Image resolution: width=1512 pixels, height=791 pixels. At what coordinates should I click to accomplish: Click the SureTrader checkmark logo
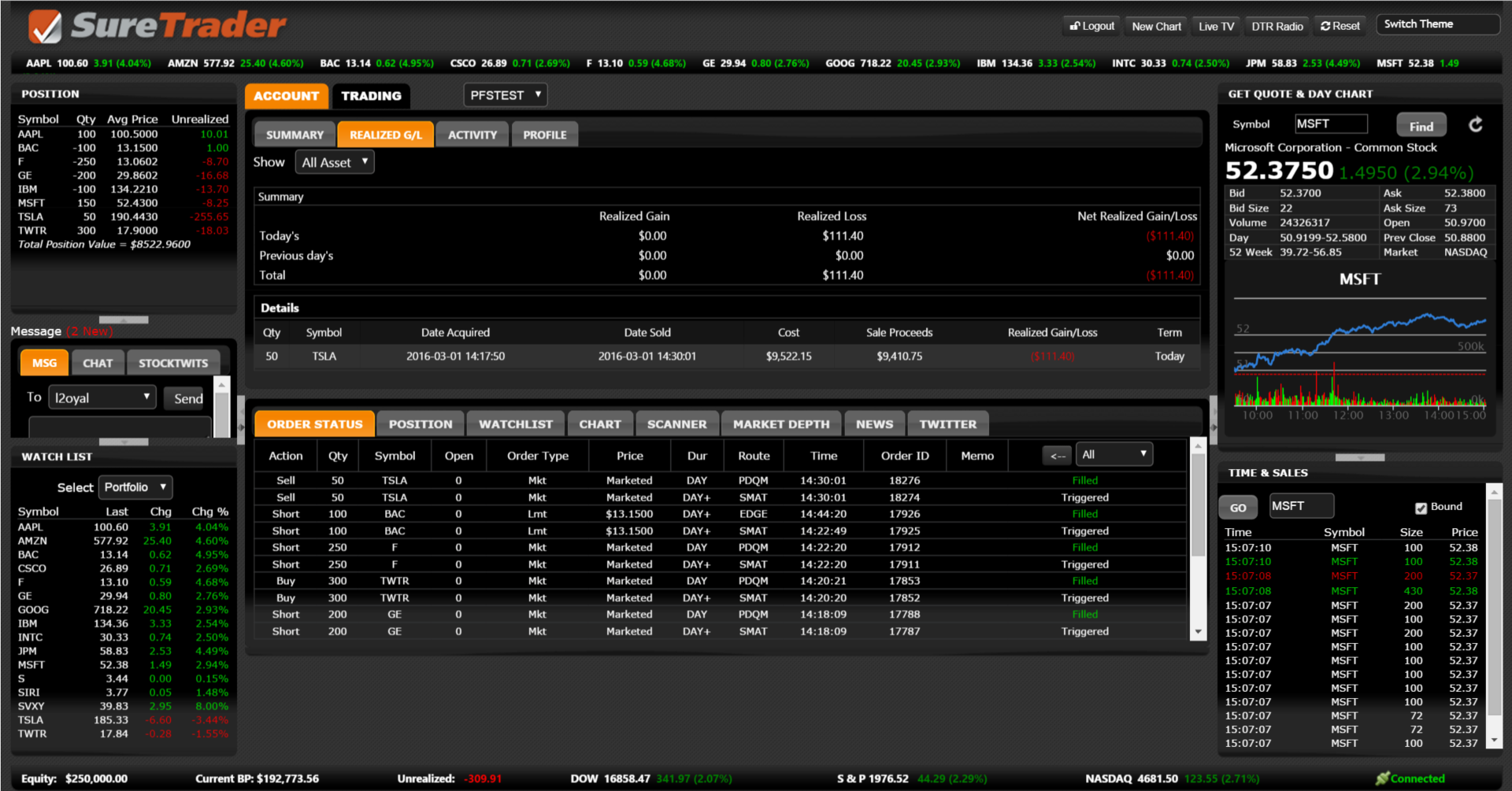(x=45, y=27)
